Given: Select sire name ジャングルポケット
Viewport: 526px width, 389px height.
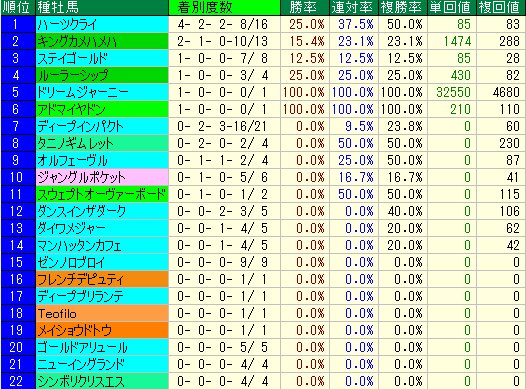Looking at the screenshot, I should pos(82,177).
